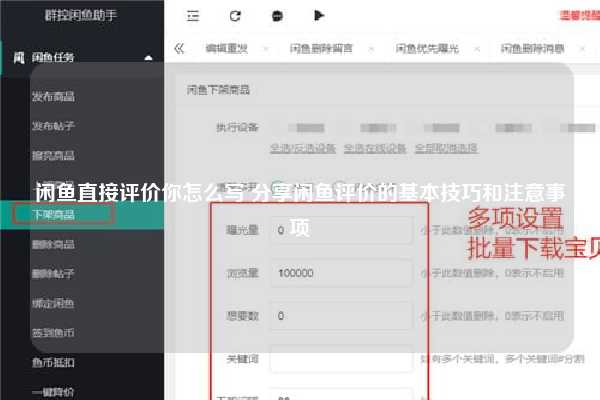Viewport: 600px width, 400px height.
Task: Toggle the sidebar menu collapse icon
Action: tap(193, 16)
